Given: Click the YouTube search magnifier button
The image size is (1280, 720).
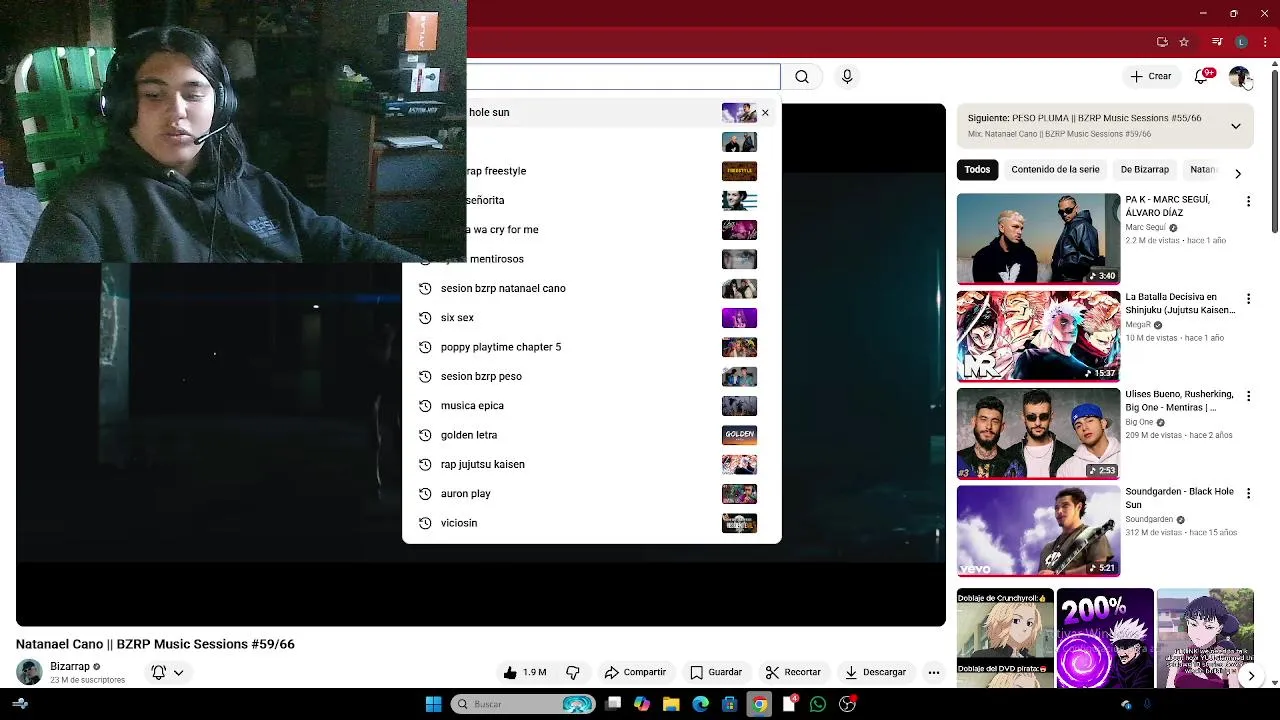Looking at the screenshot, I should 802,77.
